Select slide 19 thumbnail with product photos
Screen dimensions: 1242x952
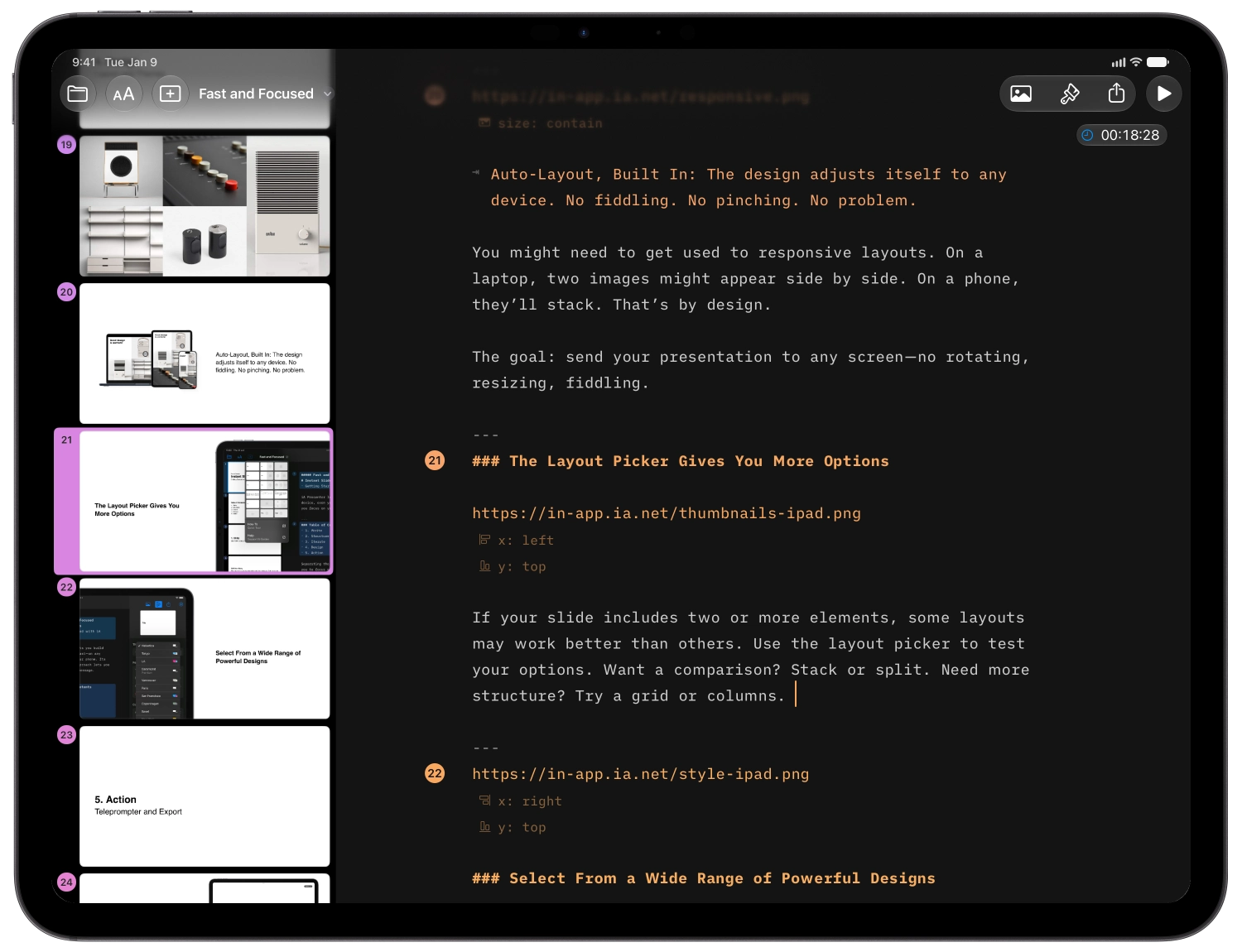pos(205,206)
